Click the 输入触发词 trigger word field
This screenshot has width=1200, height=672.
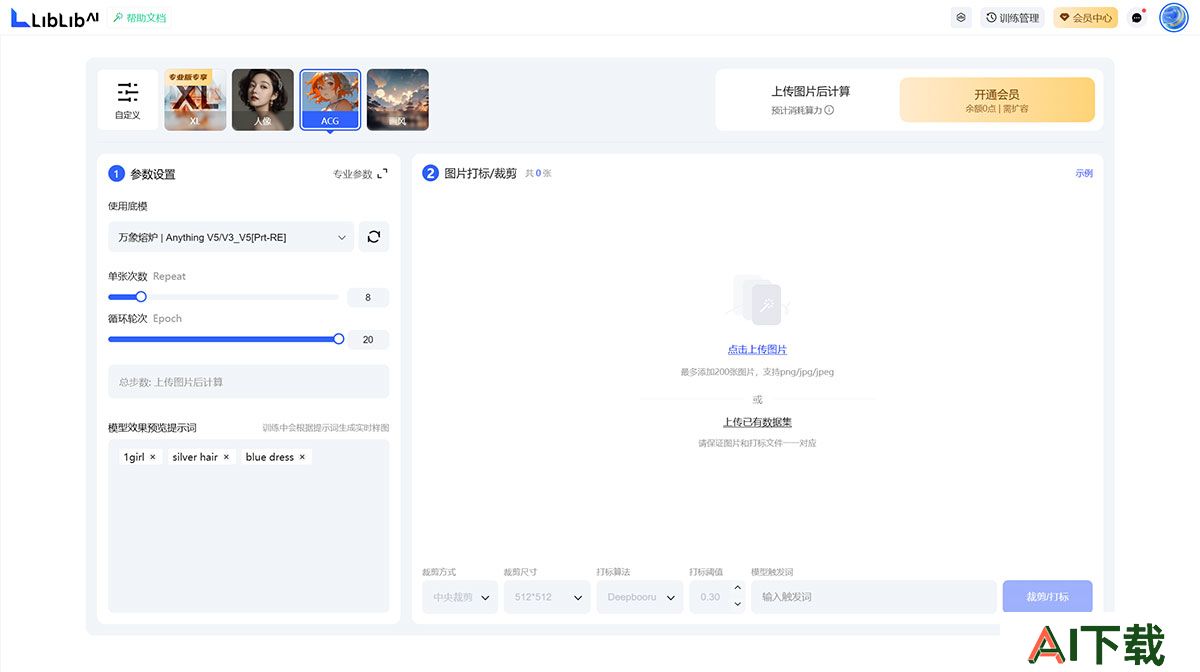[874, 597]
